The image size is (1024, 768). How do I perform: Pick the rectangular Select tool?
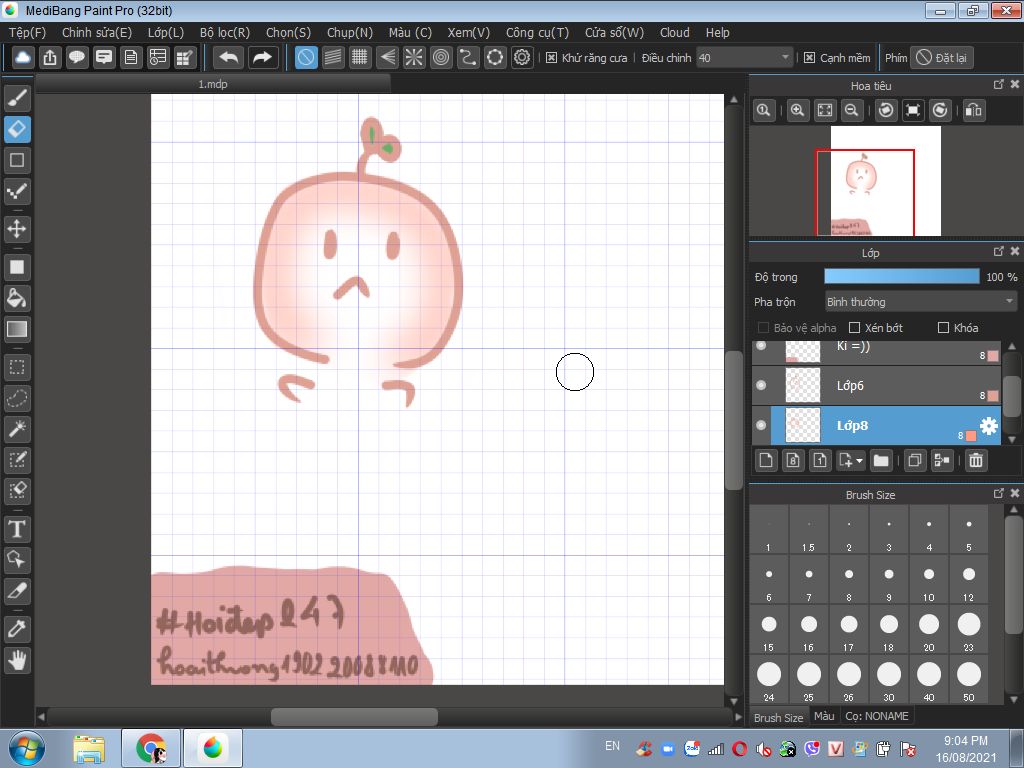[17, 367]
